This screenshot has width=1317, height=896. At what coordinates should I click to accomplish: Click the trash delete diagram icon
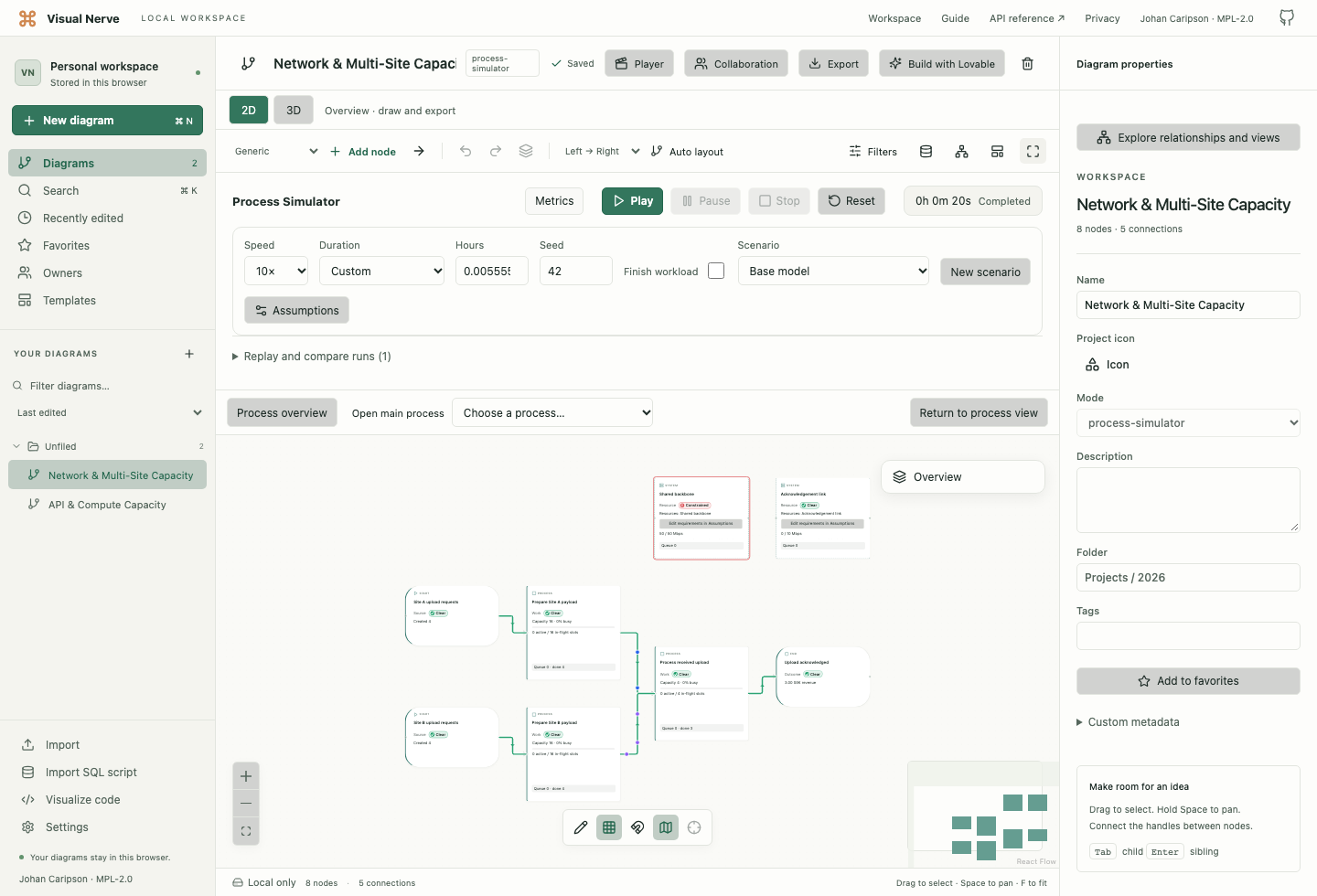(x=1027, y=64)
